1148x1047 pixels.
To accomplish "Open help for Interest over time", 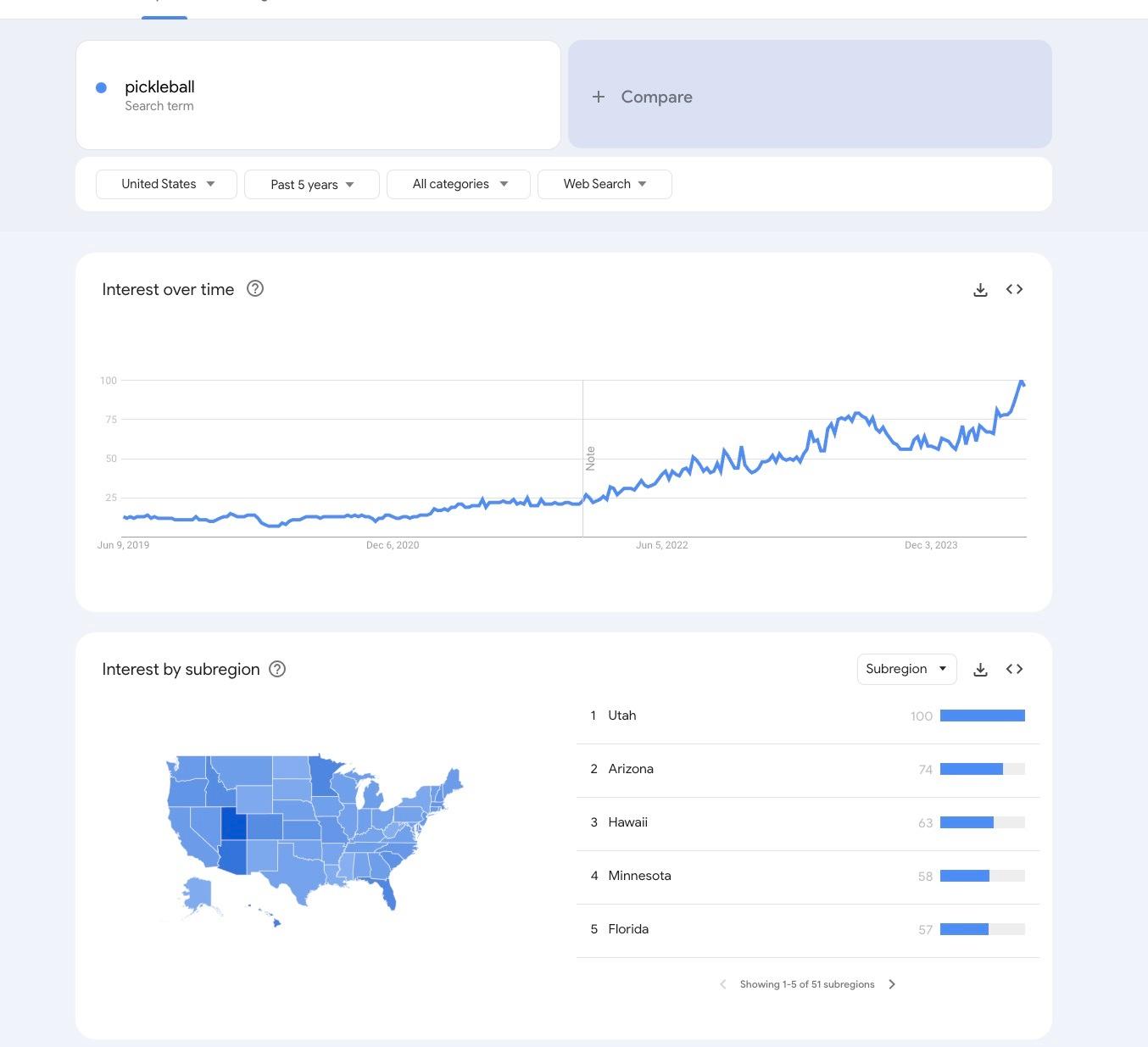I will (255, 289).
